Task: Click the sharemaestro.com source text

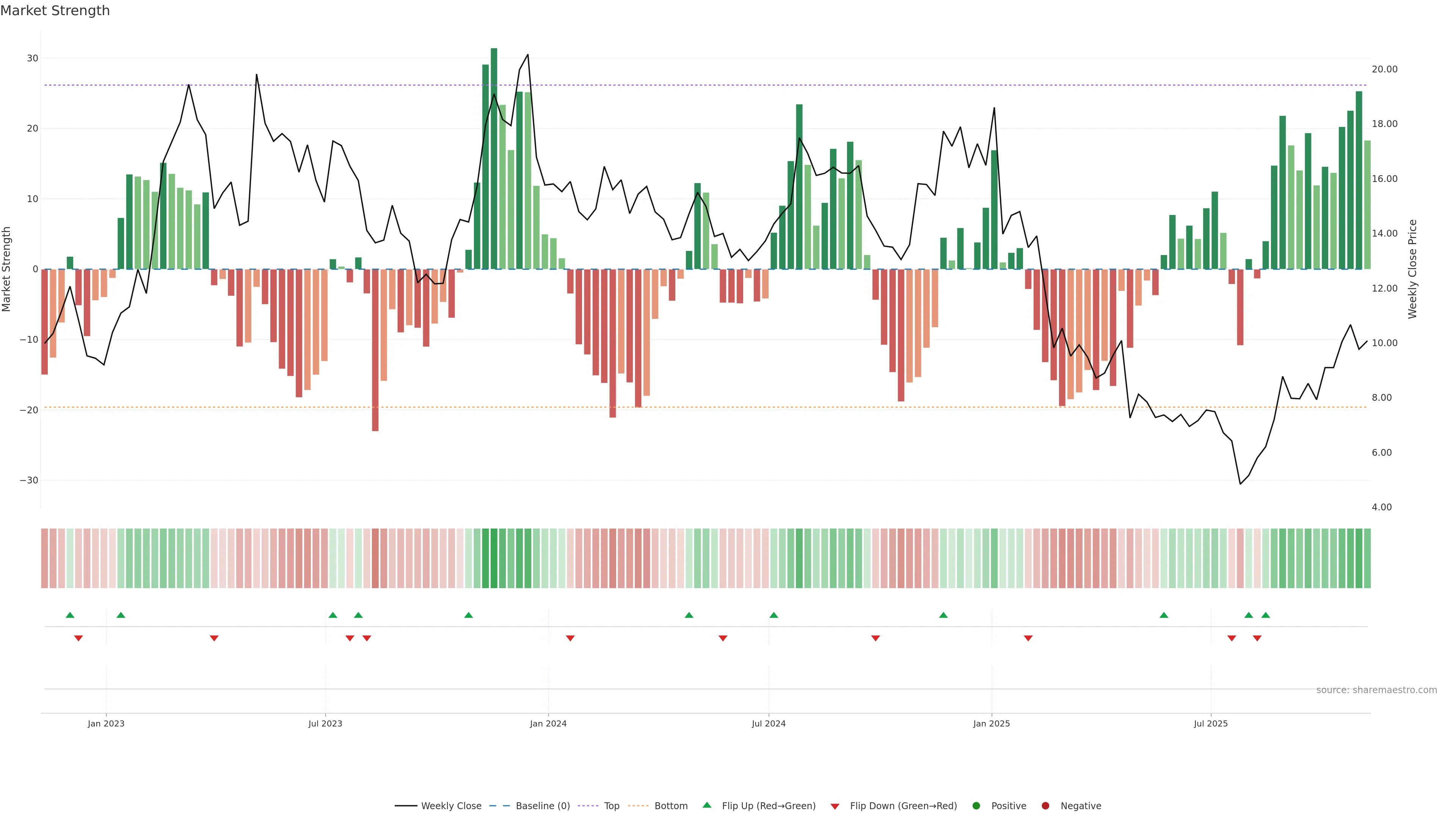Action: [x=1376, y=690]
